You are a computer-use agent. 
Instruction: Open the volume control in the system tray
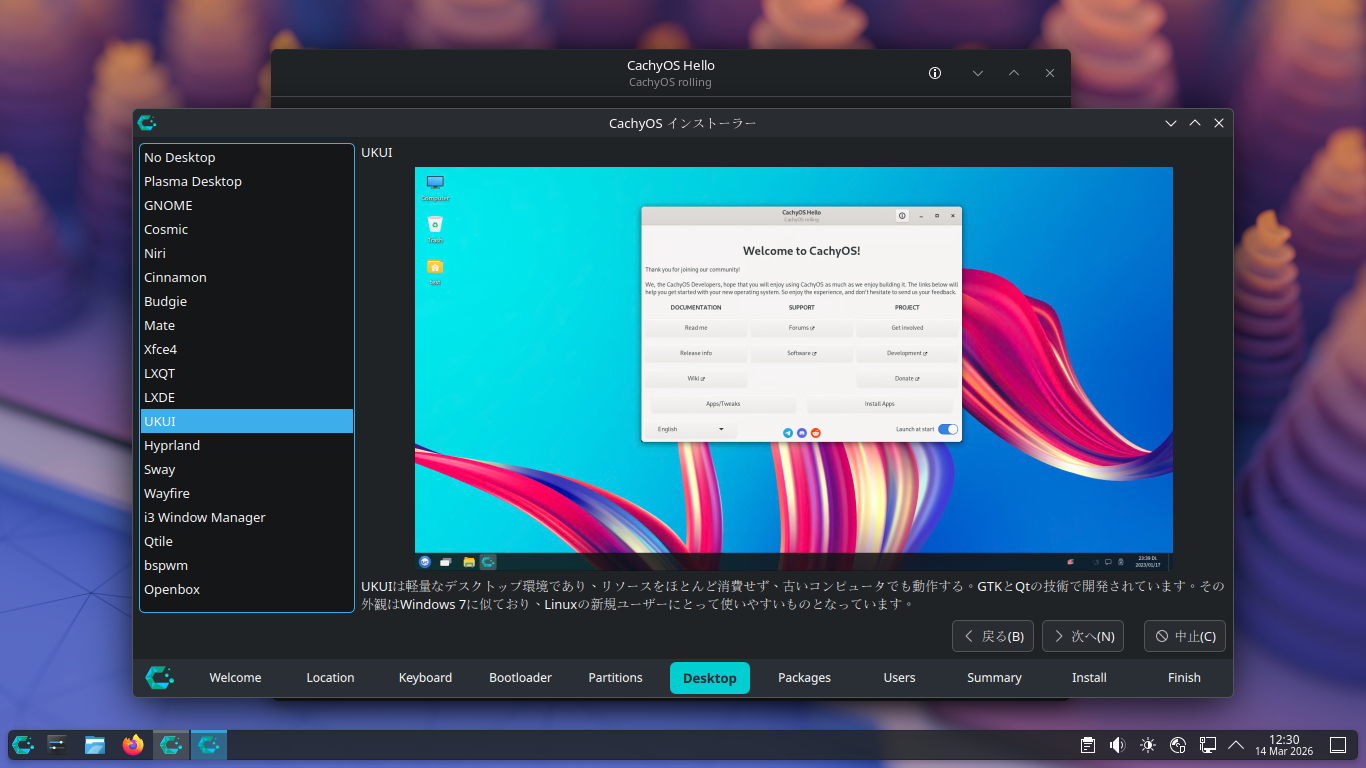pyautogui.click(x=1118, y=745)
